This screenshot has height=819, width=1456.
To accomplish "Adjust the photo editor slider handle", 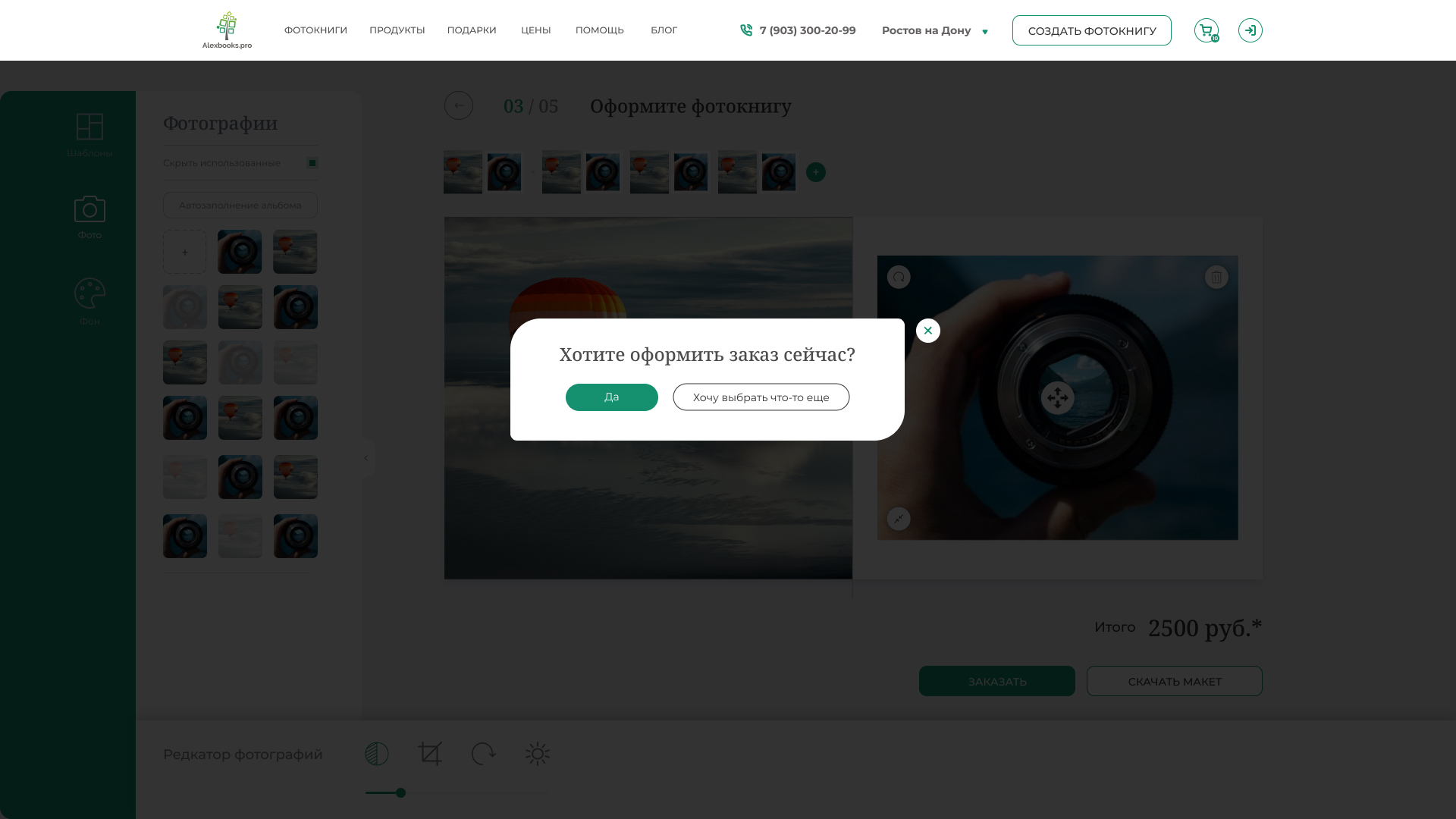I will [x=400, y=793].
